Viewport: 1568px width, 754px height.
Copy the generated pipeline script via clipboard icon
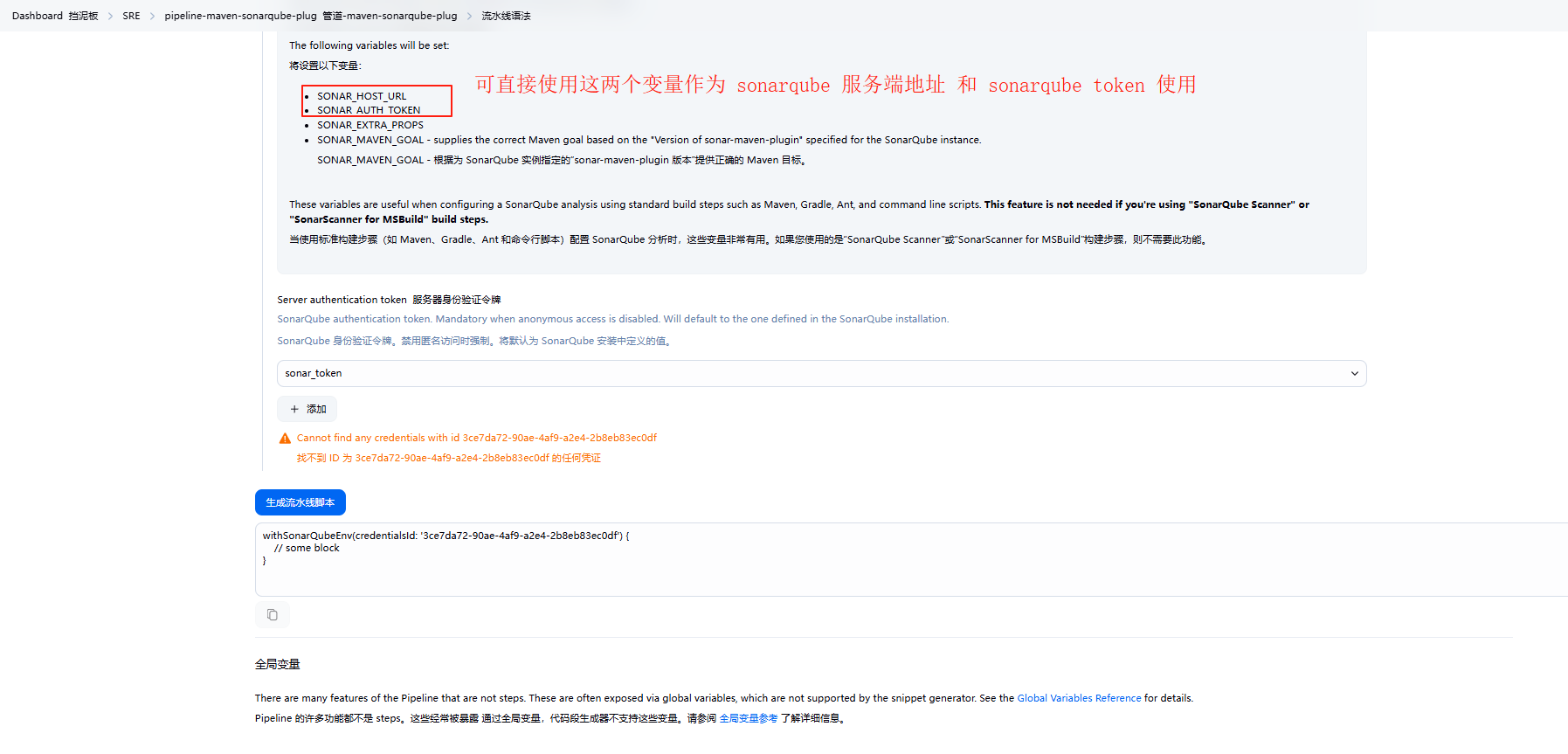[x=273, y=615]
